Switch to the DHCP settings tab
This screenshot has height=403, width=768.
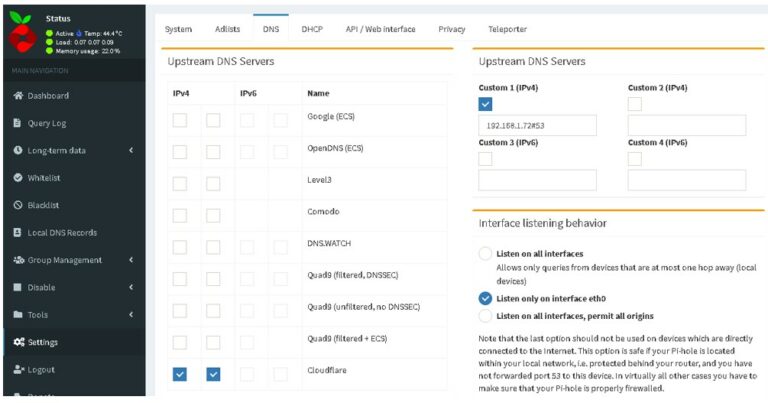[312, 30]
